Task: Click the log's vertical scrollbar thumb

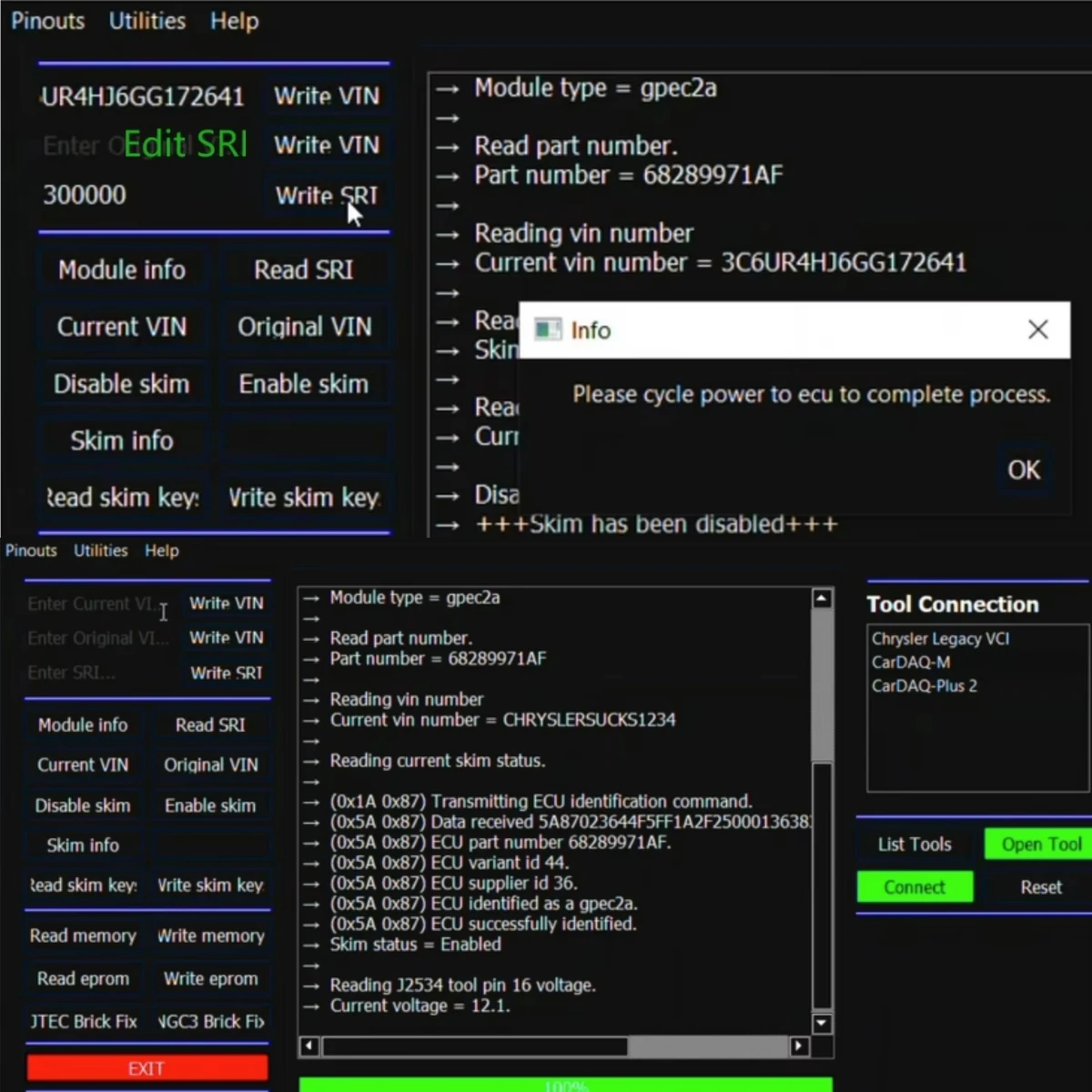Action: coord(822,682)
